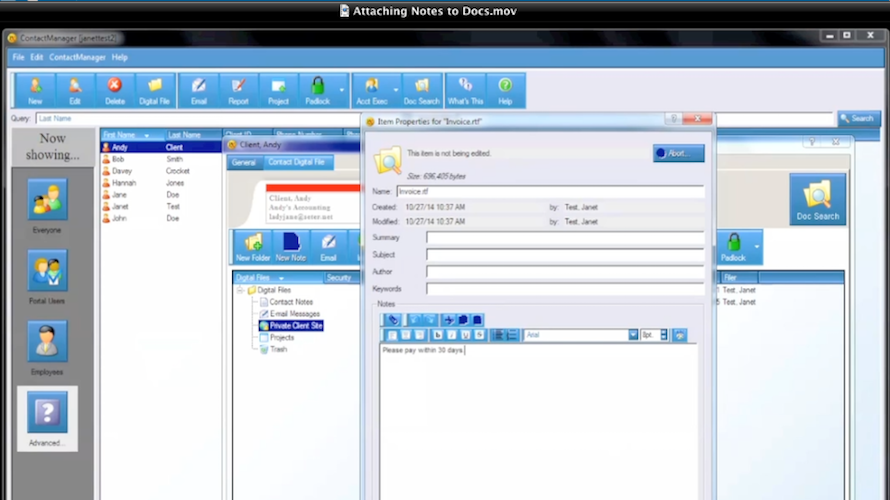
Task: Click the What's This toolbar icon
Action: tap(465, 90)
